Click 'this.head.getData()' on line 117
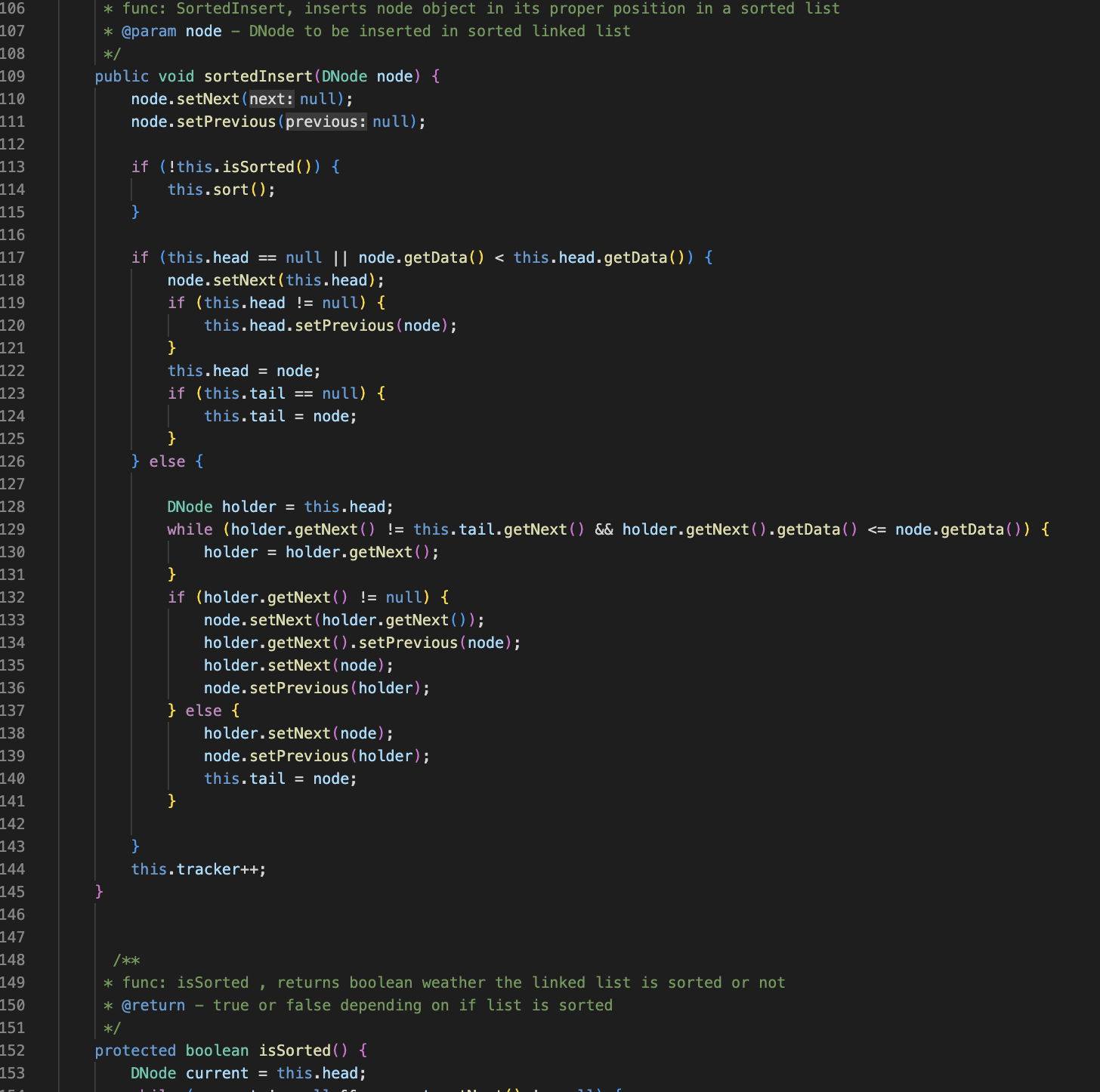 coord(599,258)
